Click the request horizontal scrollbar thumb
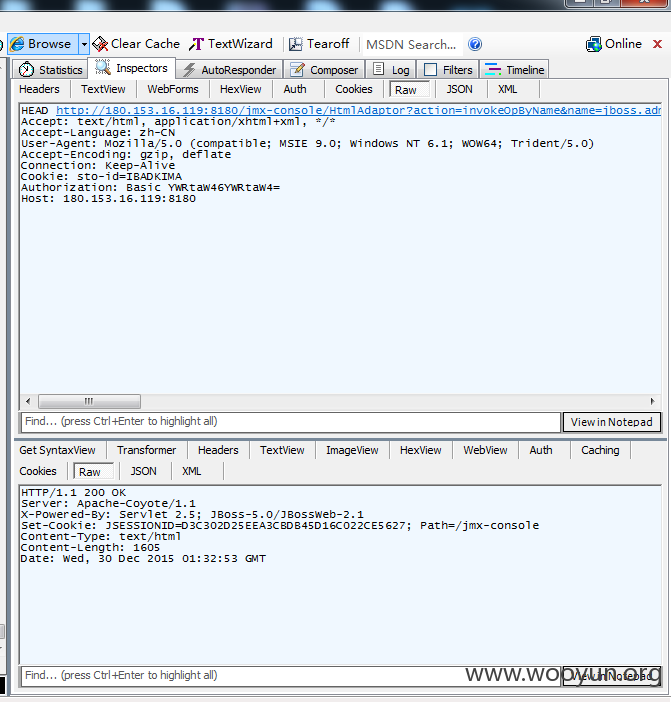 pos(90,401)
